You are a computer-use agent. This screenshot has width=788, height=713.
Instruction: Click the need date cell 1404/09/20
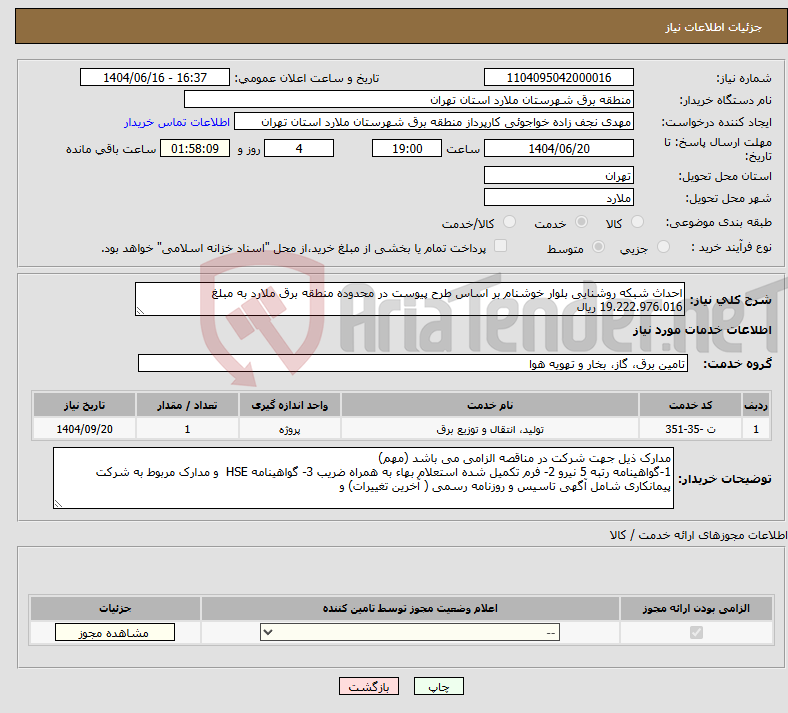pos(84,429)
